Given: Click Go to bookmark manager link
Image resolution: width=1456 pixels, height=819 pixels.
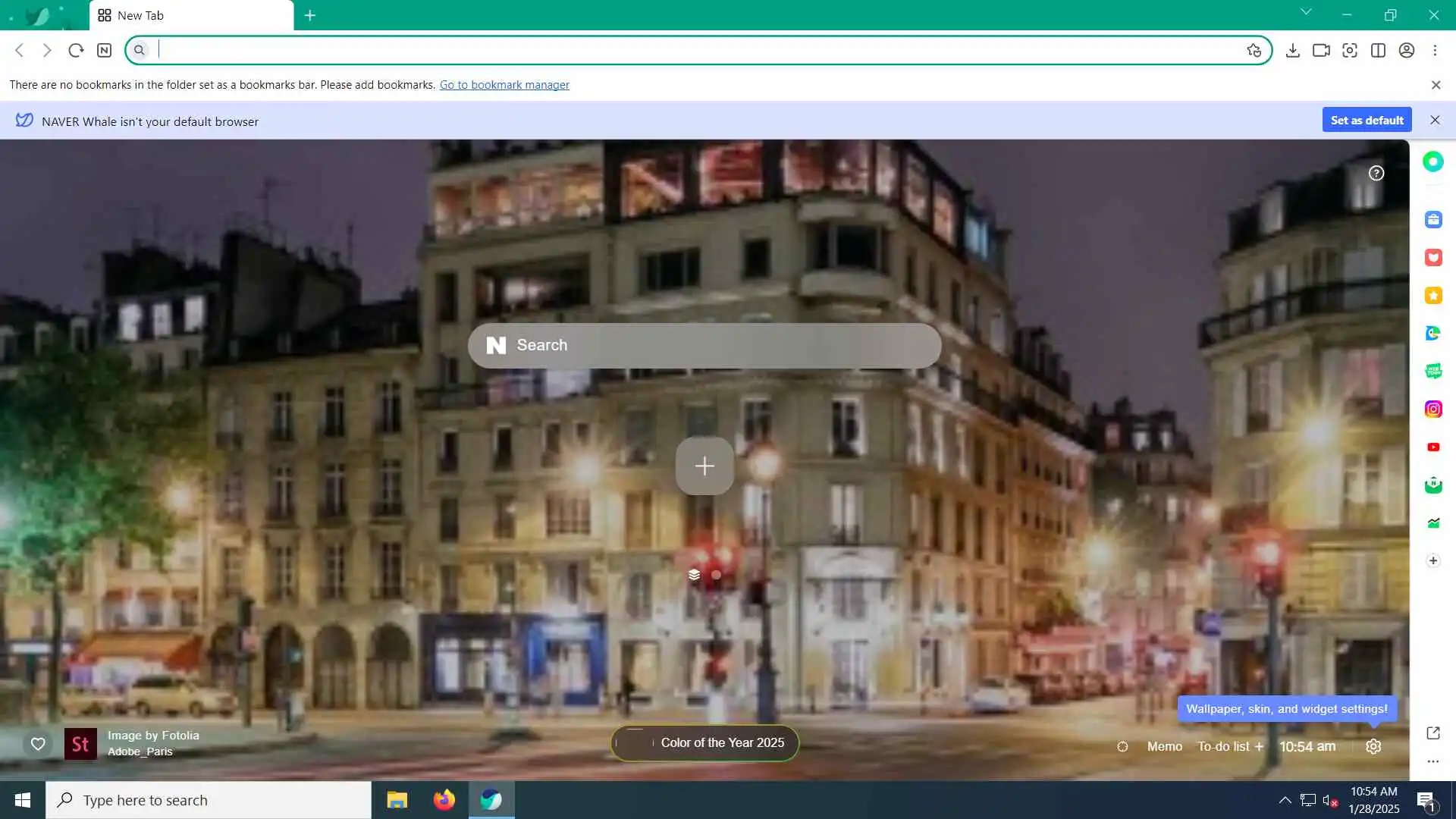Looking at the screenshot, I should click(504, 85).
